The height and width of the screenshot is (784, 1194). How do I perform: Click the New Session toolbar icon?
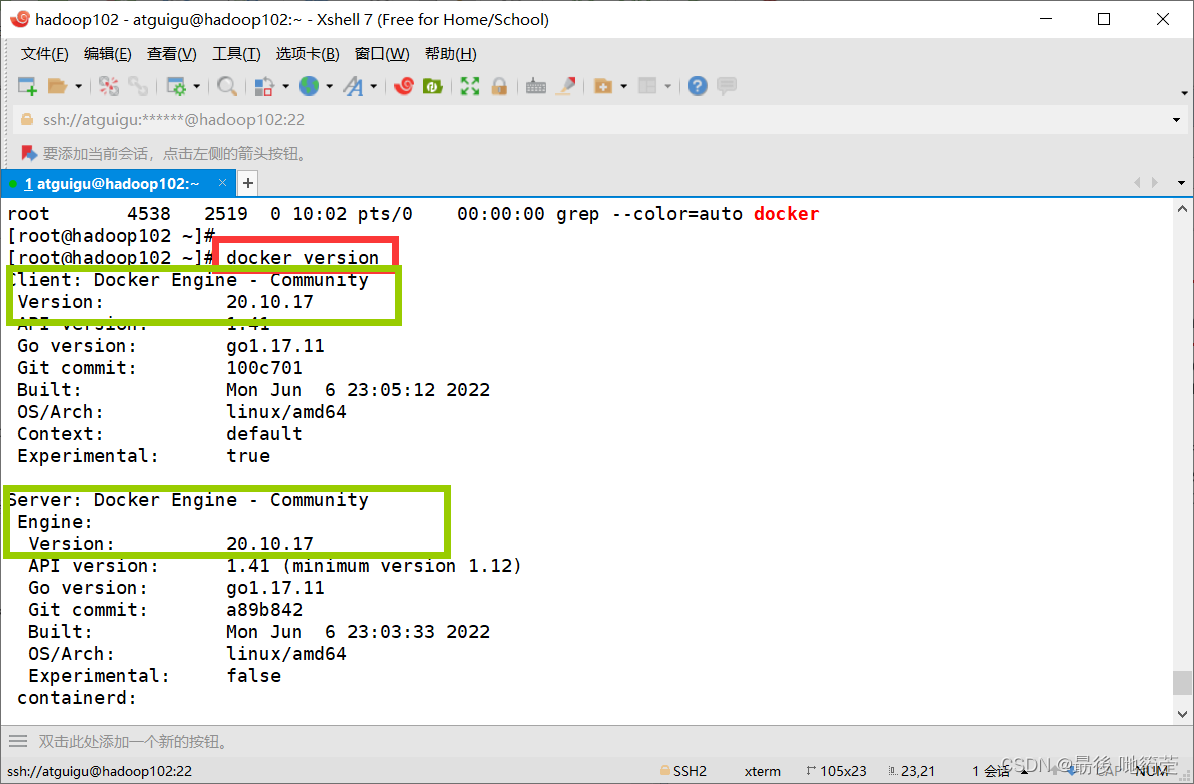pos(27,86)
